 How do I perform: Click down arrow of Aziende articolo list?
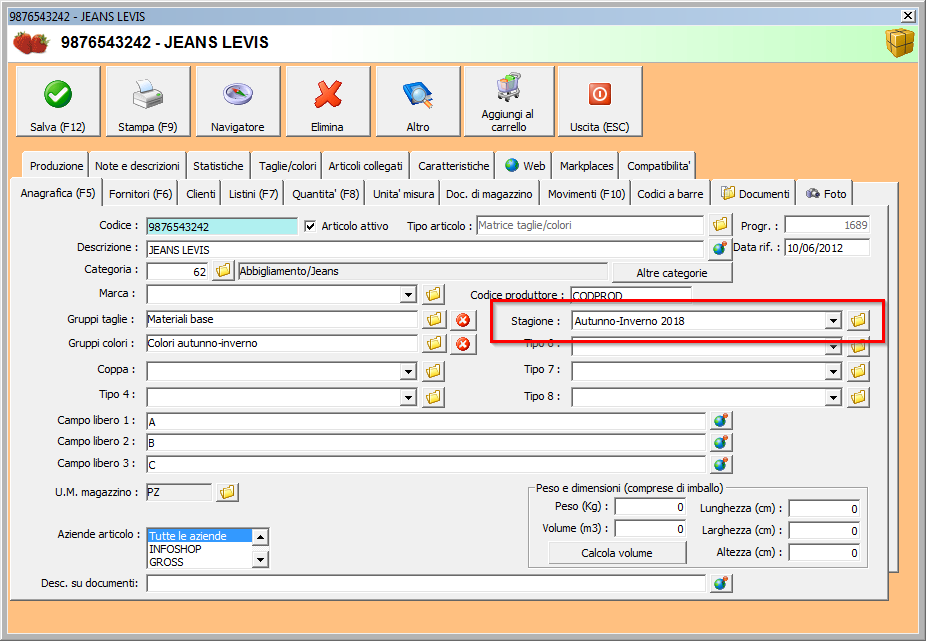[x=260, y=559]
